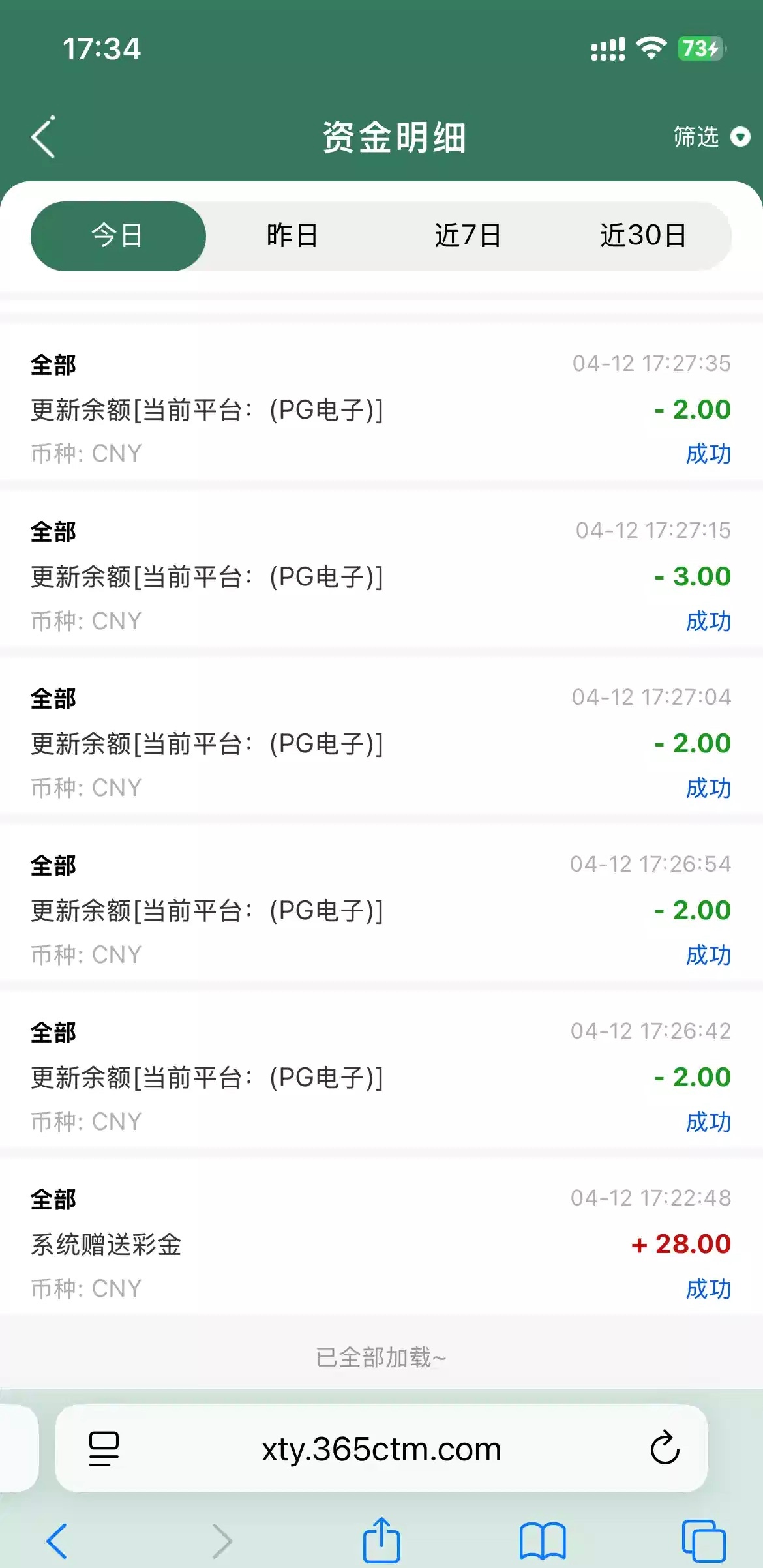Tap the -3.00 transaction amount

693,576
